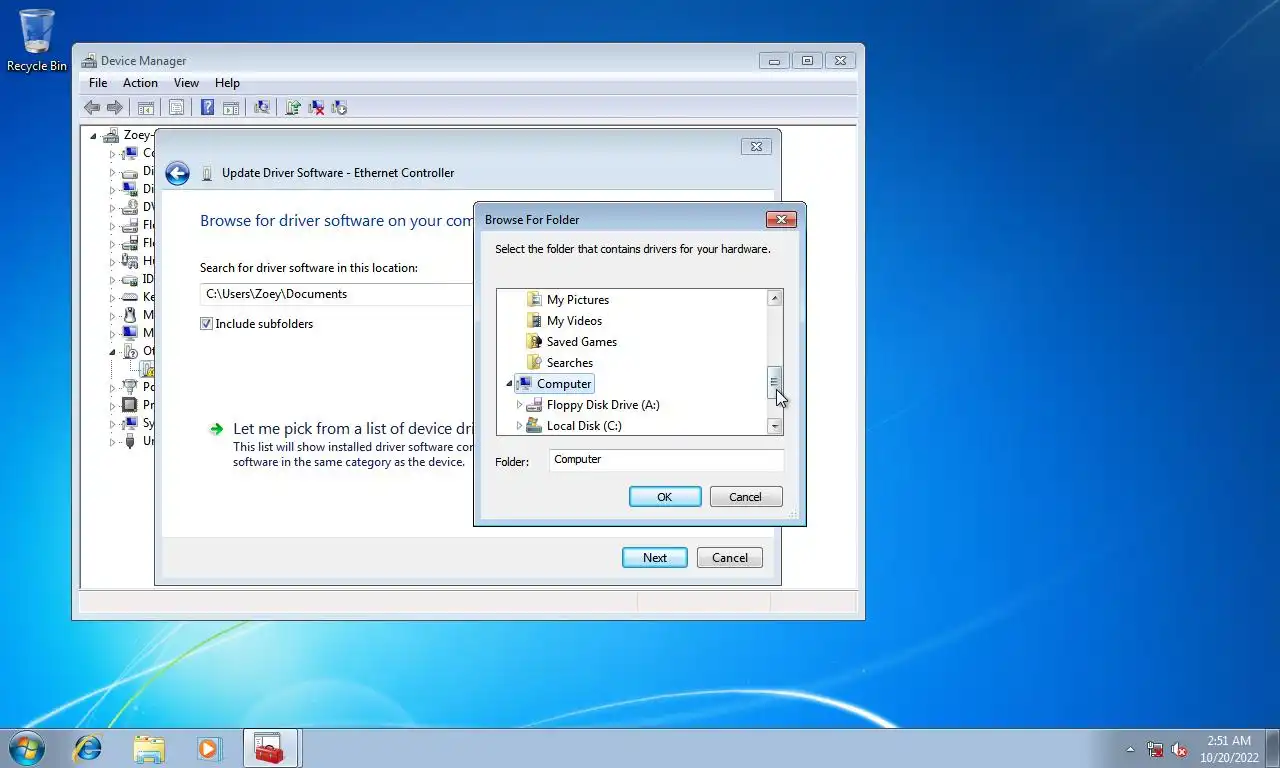Select Computer in the folder tree
The image size is (1280, 768).
click(x=555, y=384)
